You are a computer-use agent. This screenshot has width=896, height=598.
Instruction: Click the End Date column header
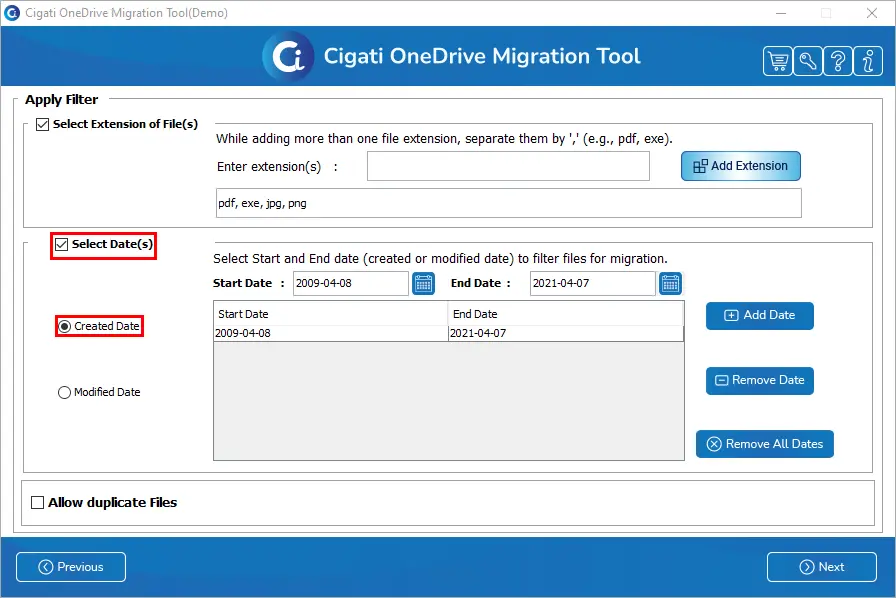[566, 314]
